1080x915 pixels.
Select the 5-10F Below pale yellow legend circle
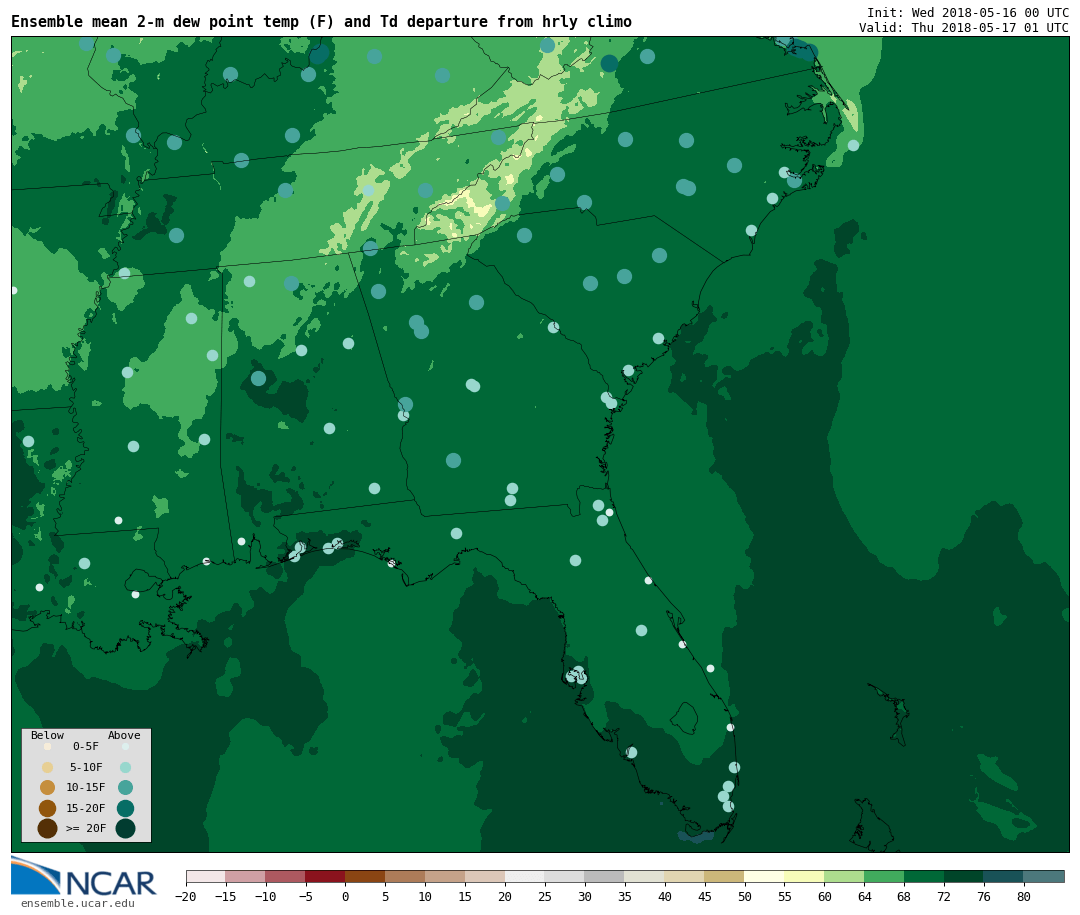47,767
